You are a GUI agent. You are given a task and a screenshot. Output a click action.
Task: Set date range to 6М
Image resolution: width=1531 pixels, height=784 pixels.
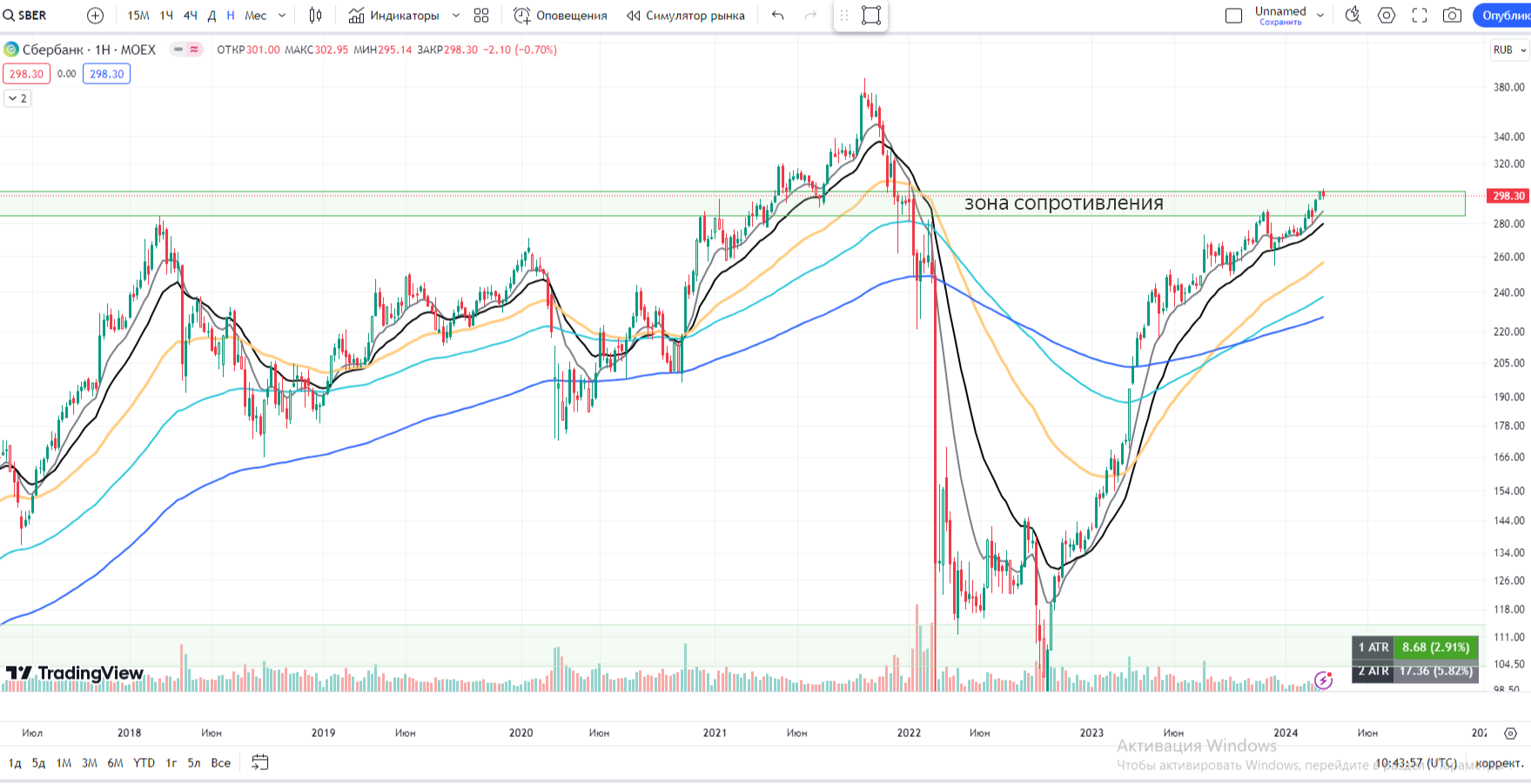point(116,763)
